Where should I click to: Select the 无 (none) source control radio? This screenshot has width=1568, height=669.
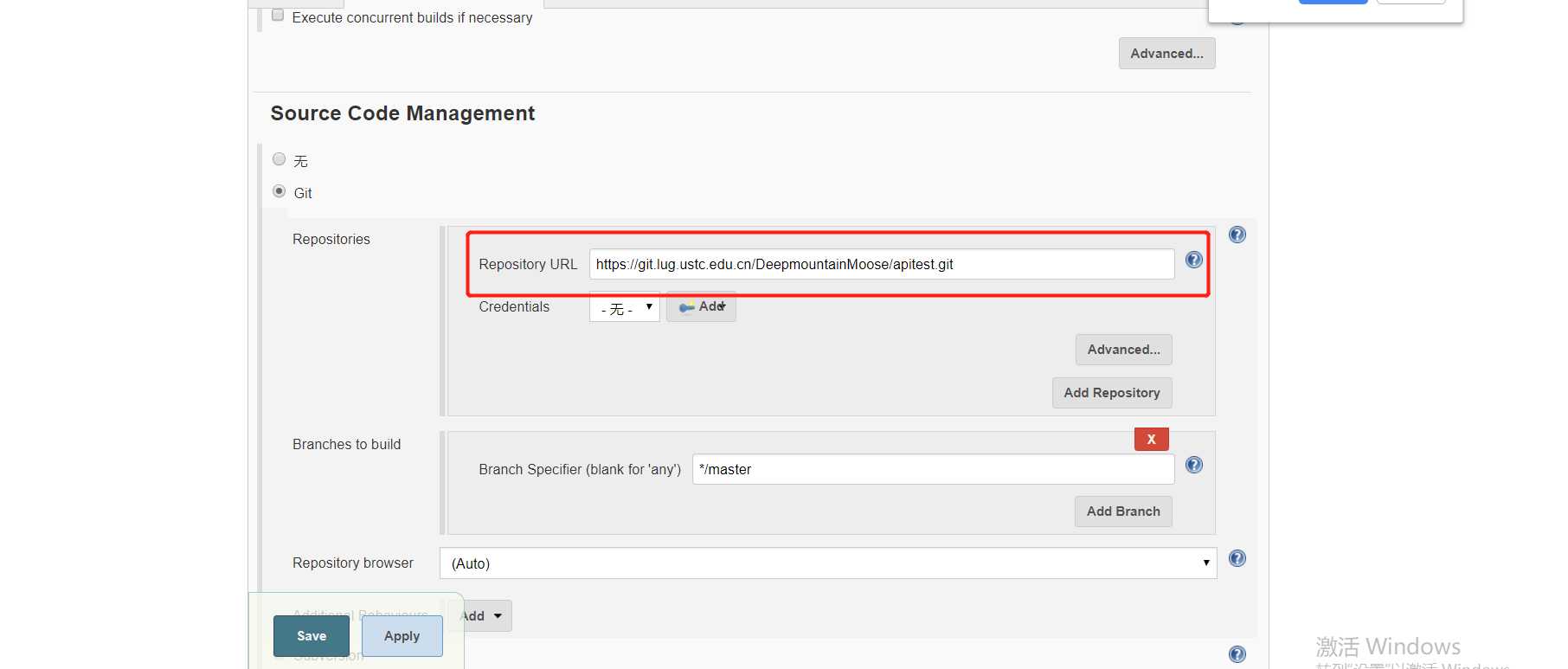coord(279,159)
